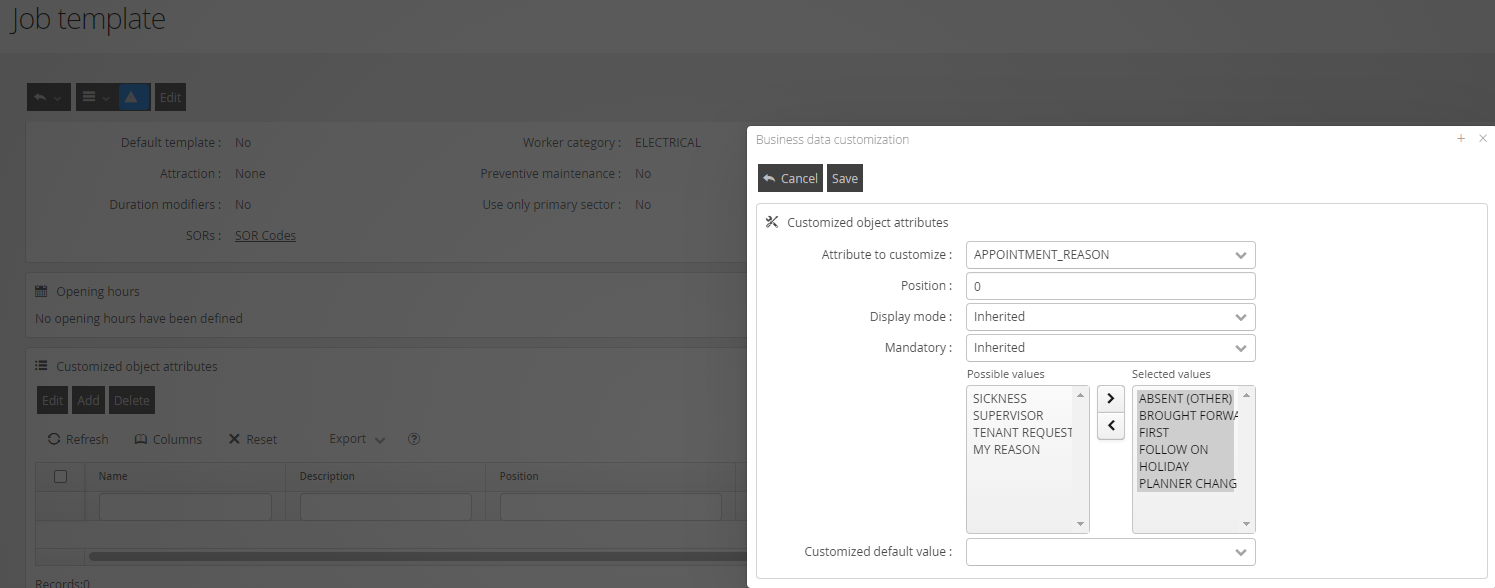
Task: Click the Cancel button
Action: (x=790, y=178)
